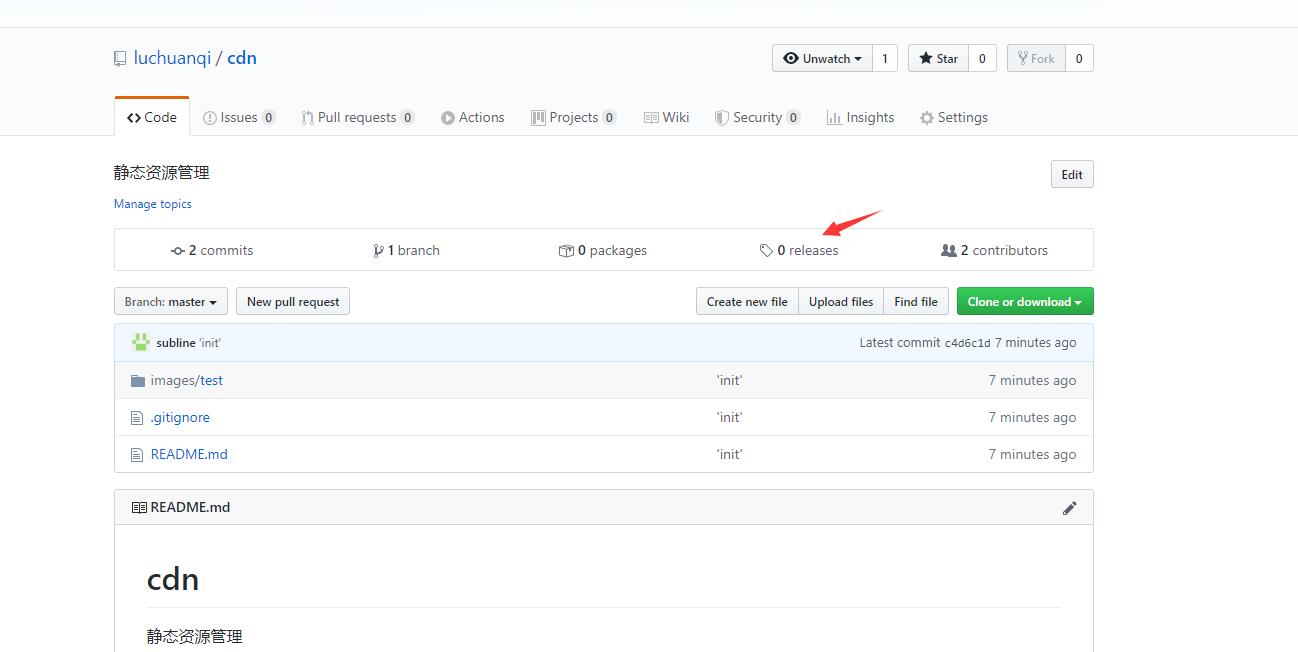1298x652 pixels.
Task: Click the Settings gear icon
Action: 927,118
